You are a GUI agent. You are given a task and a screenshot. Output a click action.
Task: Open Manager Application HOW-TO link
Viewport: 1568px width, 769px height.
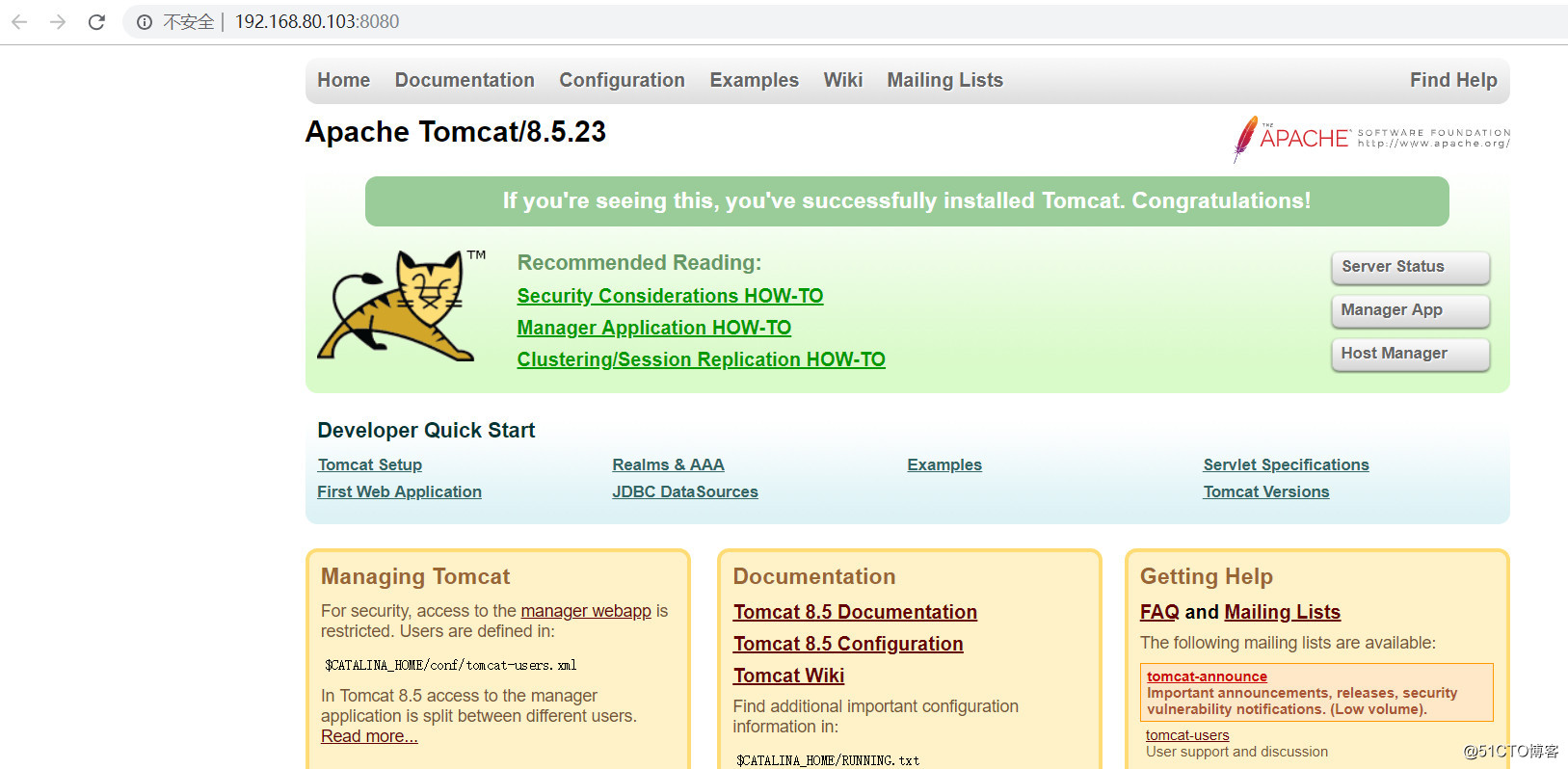pyautogui.click(x=654, y=328)
